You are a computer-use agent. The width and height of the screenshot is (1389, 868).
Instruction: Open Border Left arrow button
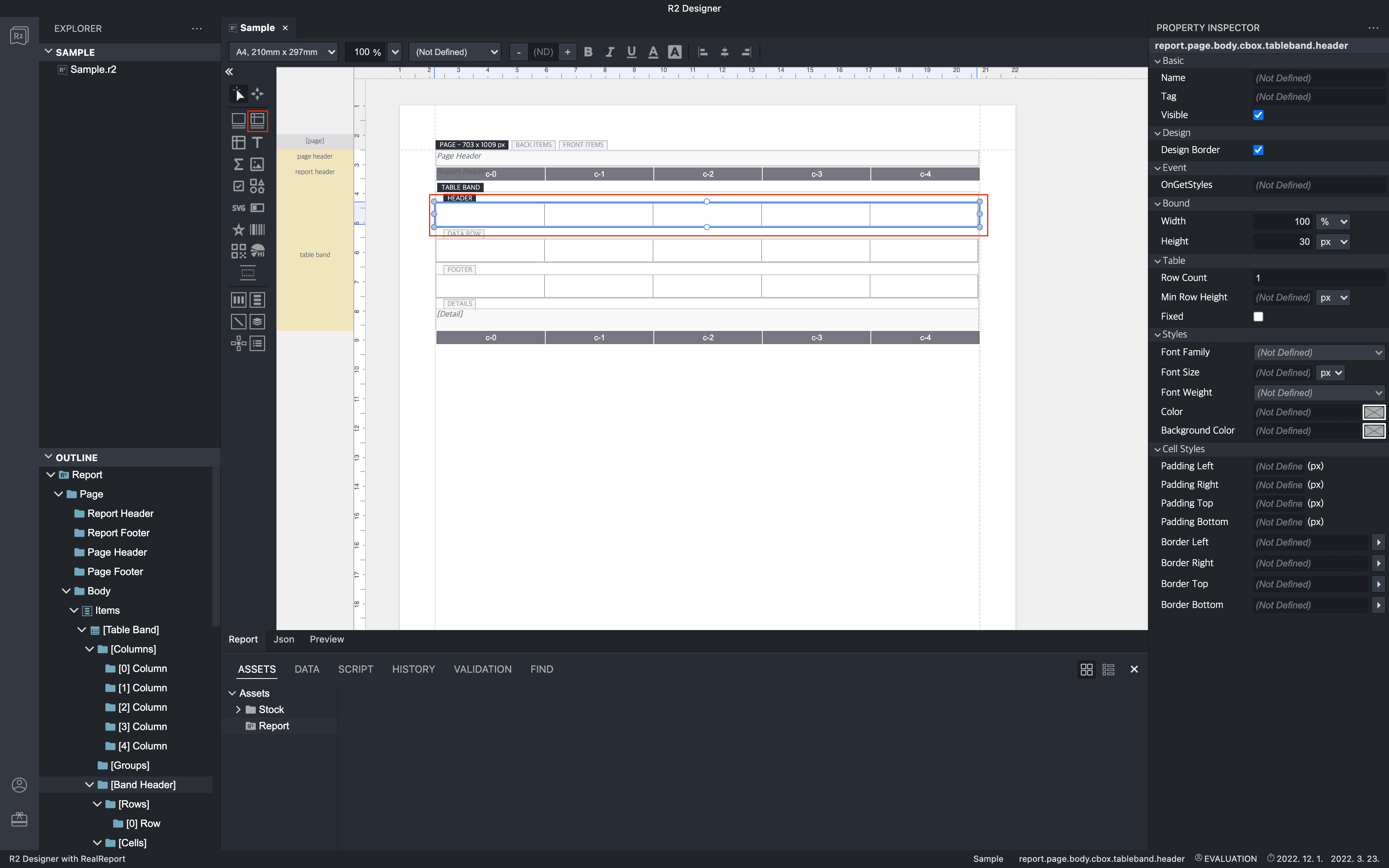coord(1378,542)
